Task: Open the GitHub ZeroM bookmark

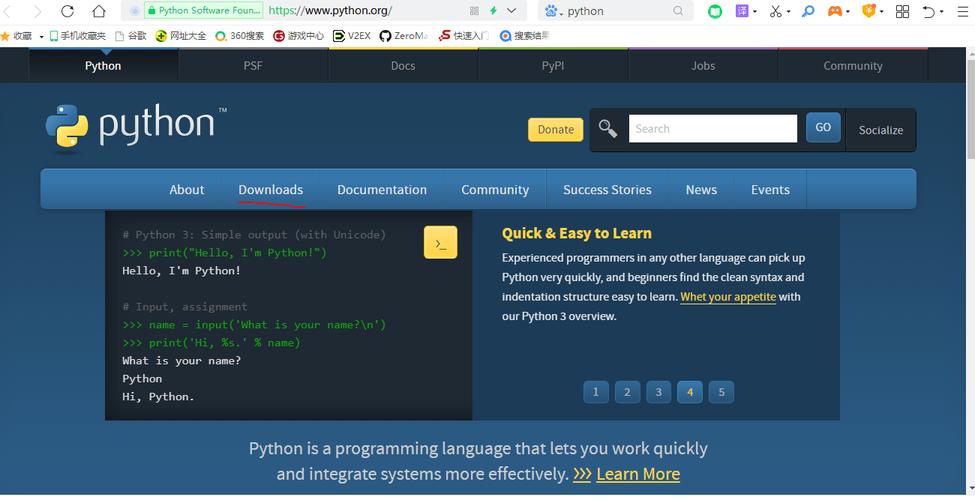Action: click(404, 36)
